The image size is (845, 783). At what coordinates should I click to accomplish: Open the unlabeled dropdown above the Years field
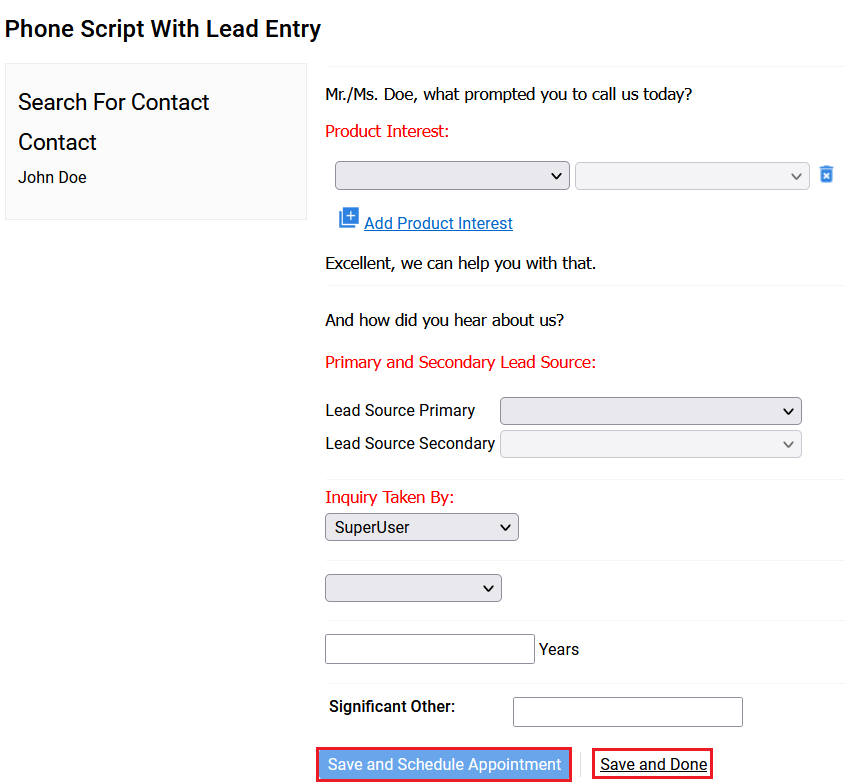click(x=413, y=588)
